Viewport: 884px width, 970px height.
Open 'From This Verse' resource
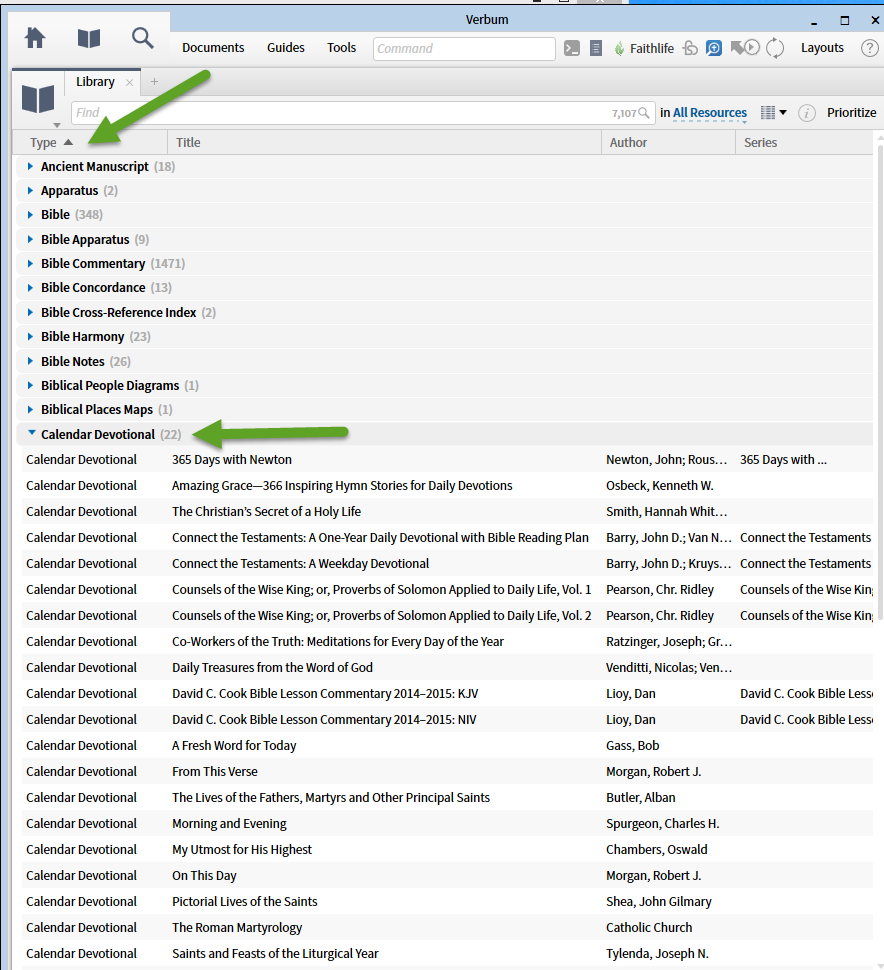click(x=215, y=771)
